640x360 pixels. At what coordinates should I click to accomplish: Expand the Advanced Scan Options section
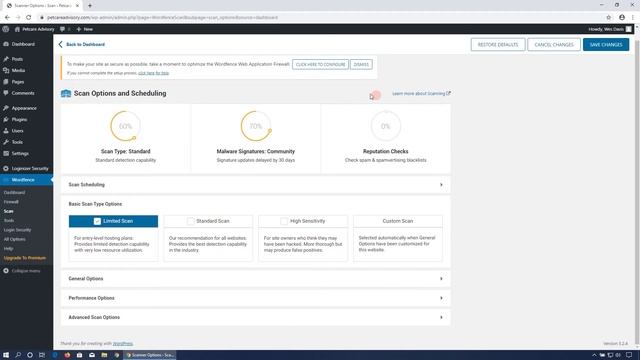point(256,318)
